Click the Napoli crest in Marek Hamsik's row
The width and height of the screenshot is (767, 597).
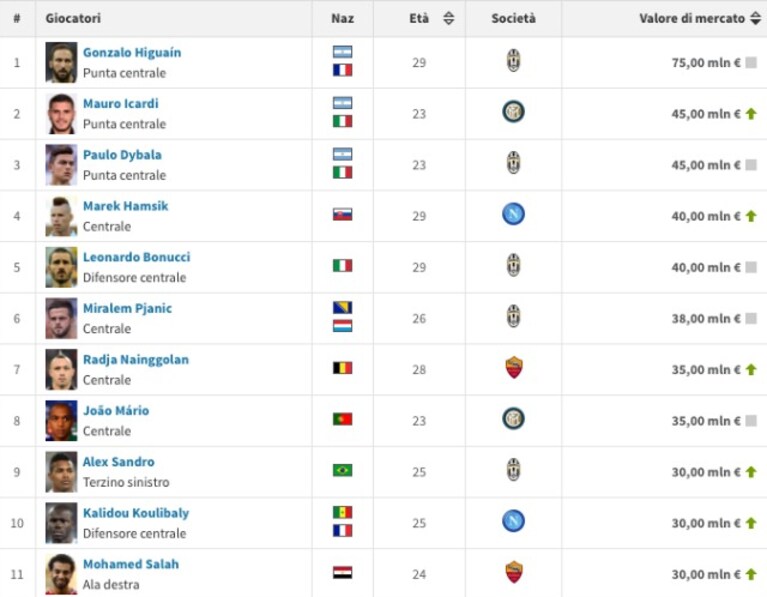(x=513, y=214)
